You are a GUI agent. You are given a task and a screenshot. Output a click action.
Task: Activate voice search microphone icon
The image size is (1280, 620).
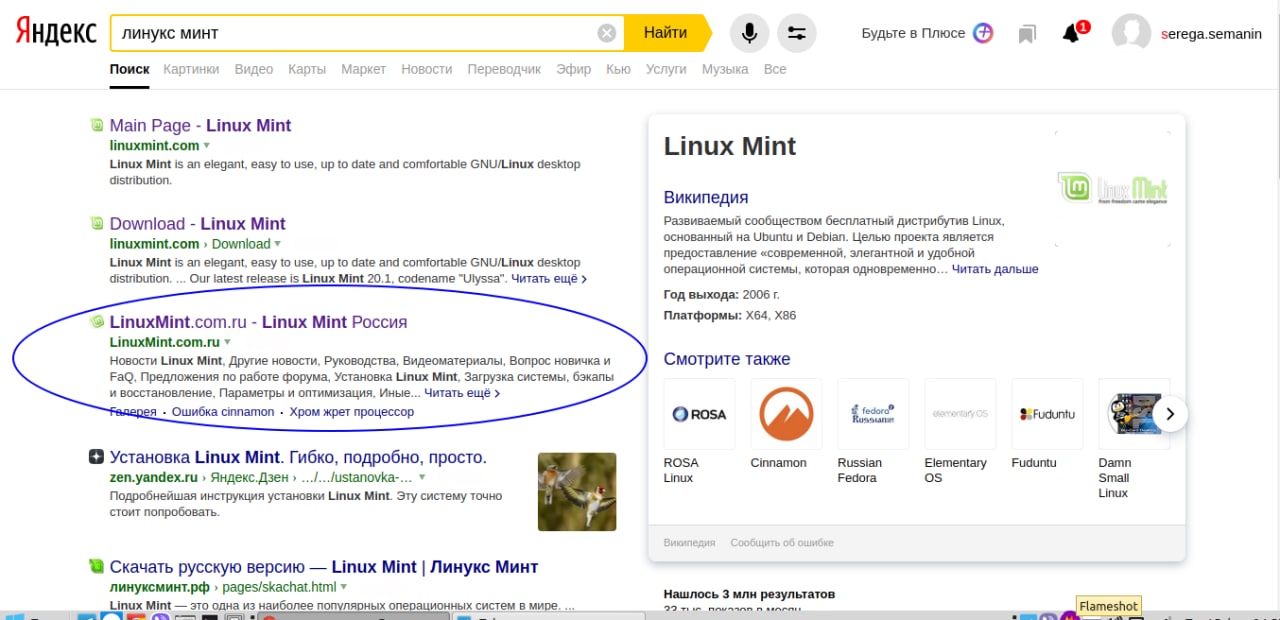(x=749, y=33)
